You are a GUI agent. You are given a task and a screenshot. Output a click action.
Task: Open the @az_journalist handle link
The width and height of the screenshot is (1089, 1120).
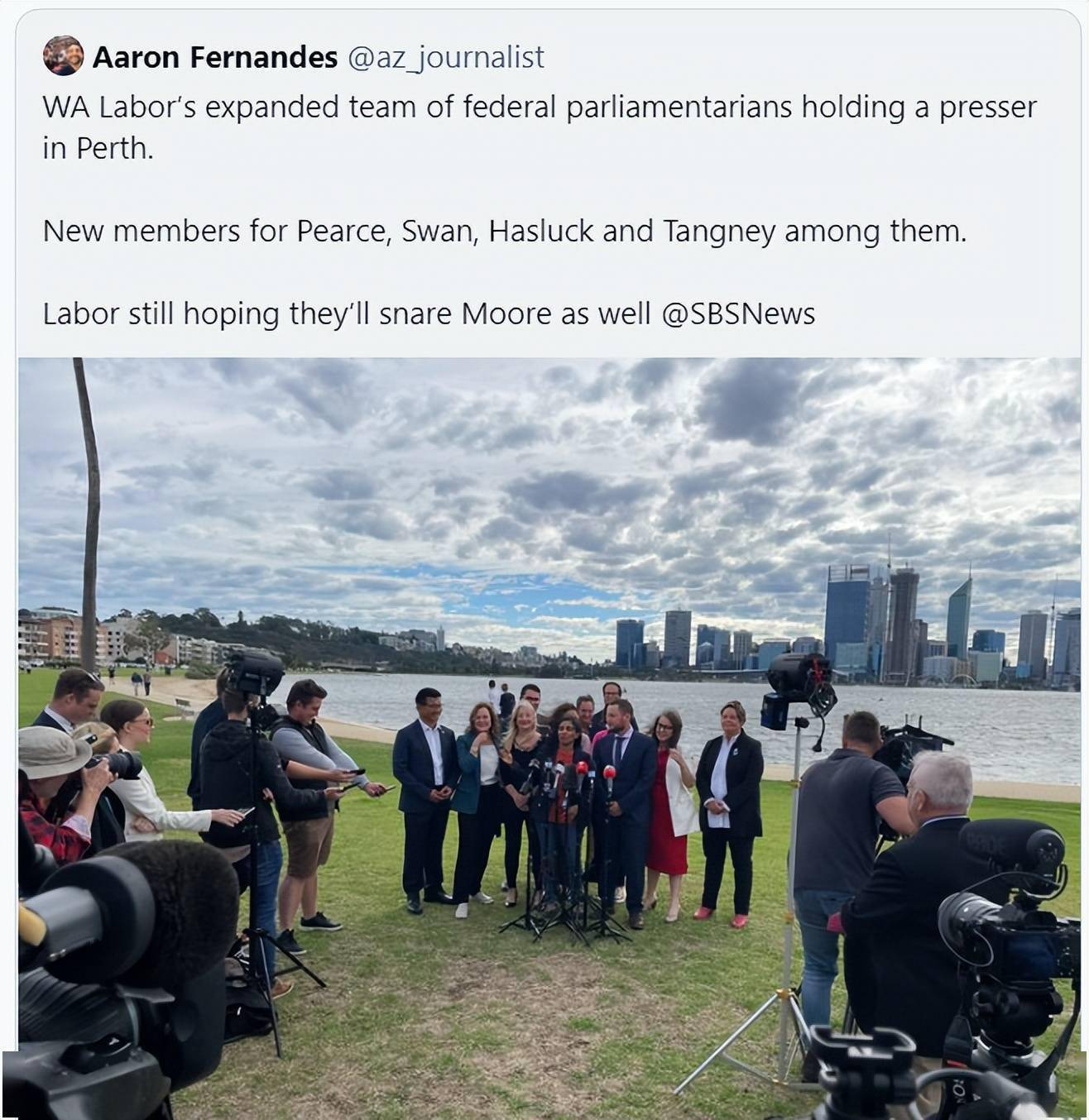(x=445, y=57)
